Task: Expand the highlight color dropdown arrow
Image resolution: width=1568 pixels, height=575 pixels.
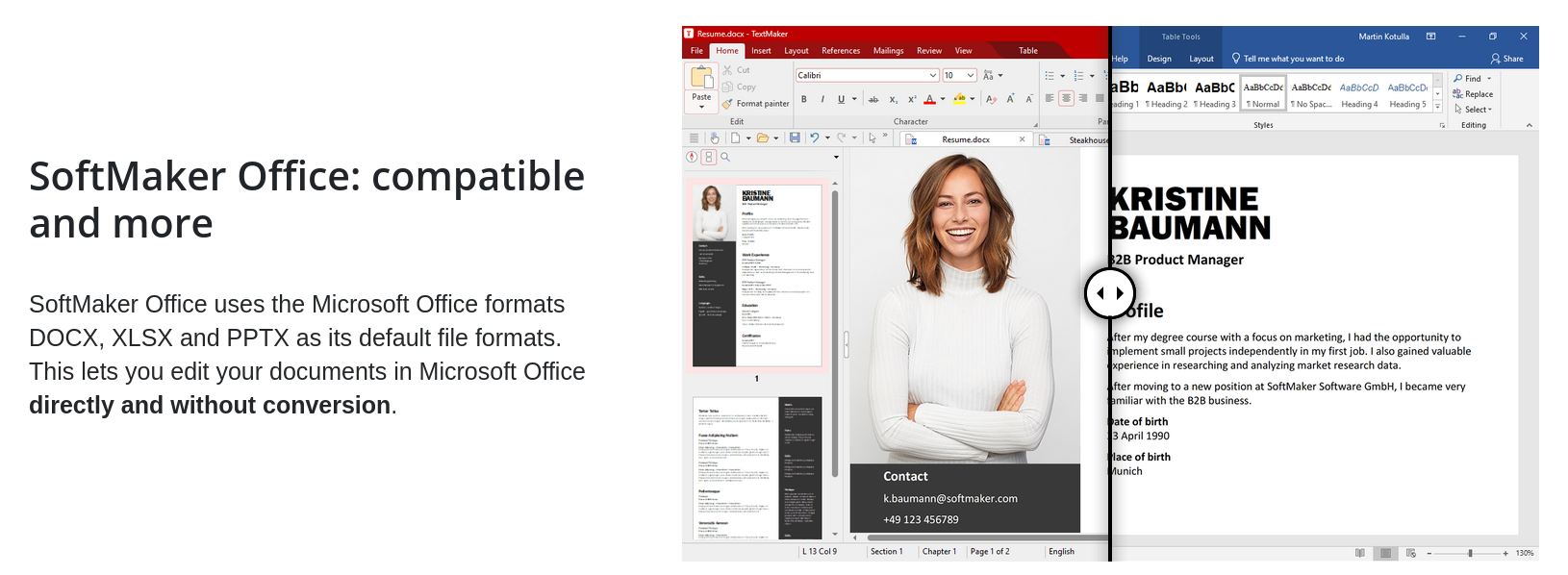Action: pyautogui.click(x=973, y=99)
